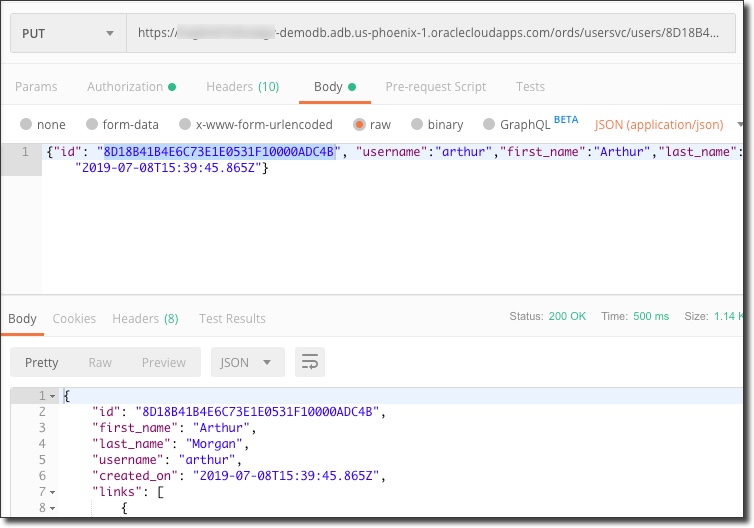This screenshot has width=754, height=528.
Task: Collapse the links array at line 7
Action: coord(52,492)
